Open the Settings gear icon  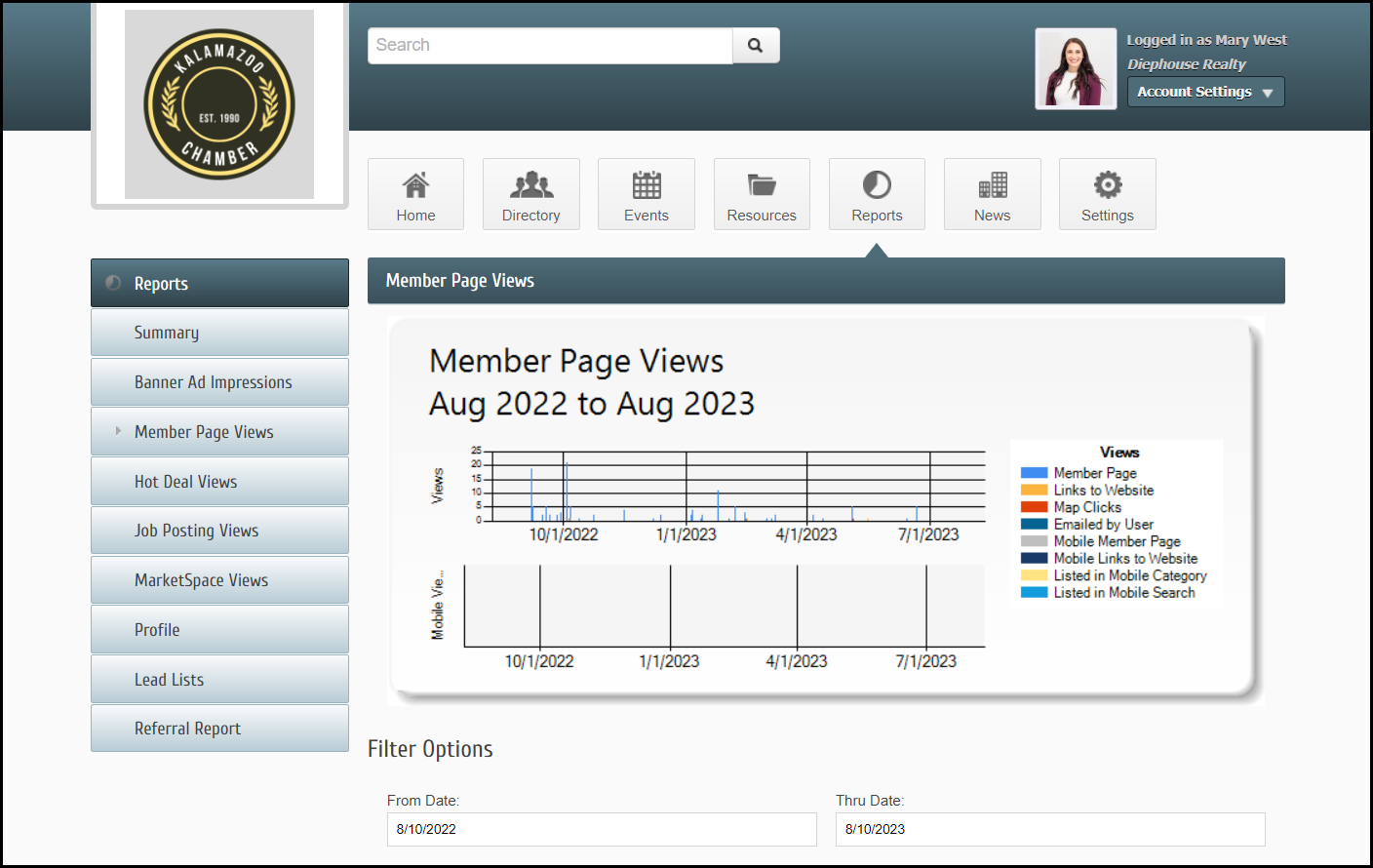coord(1108,185)
